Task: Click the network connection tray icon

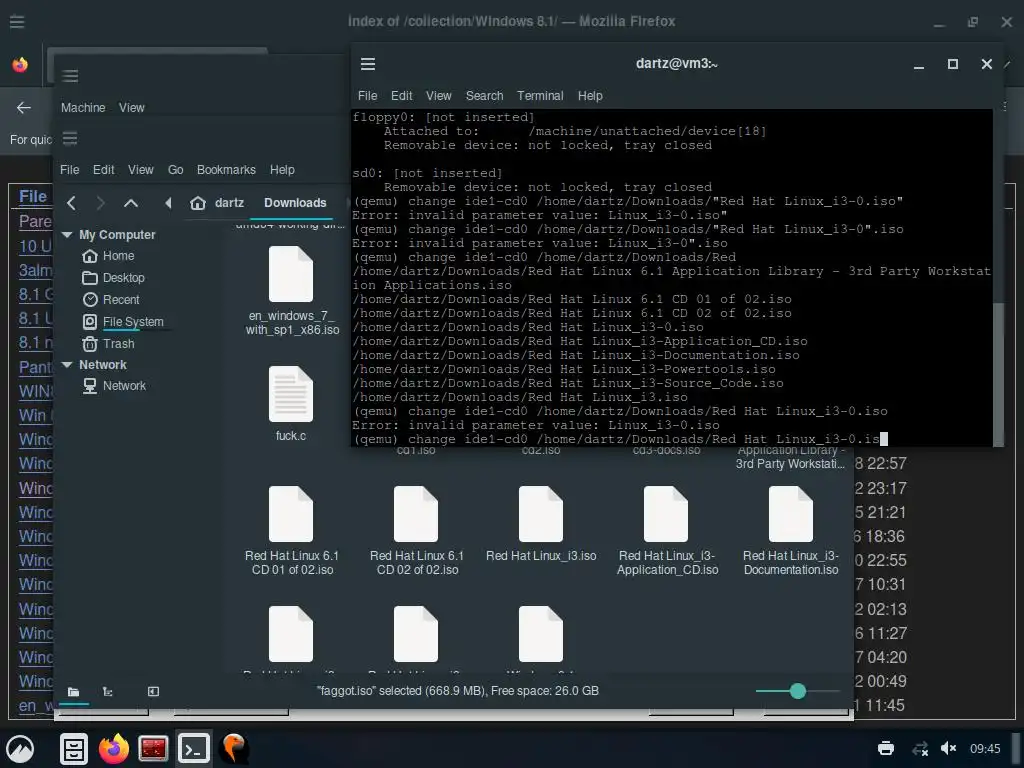Action: [x=920, y=748]
